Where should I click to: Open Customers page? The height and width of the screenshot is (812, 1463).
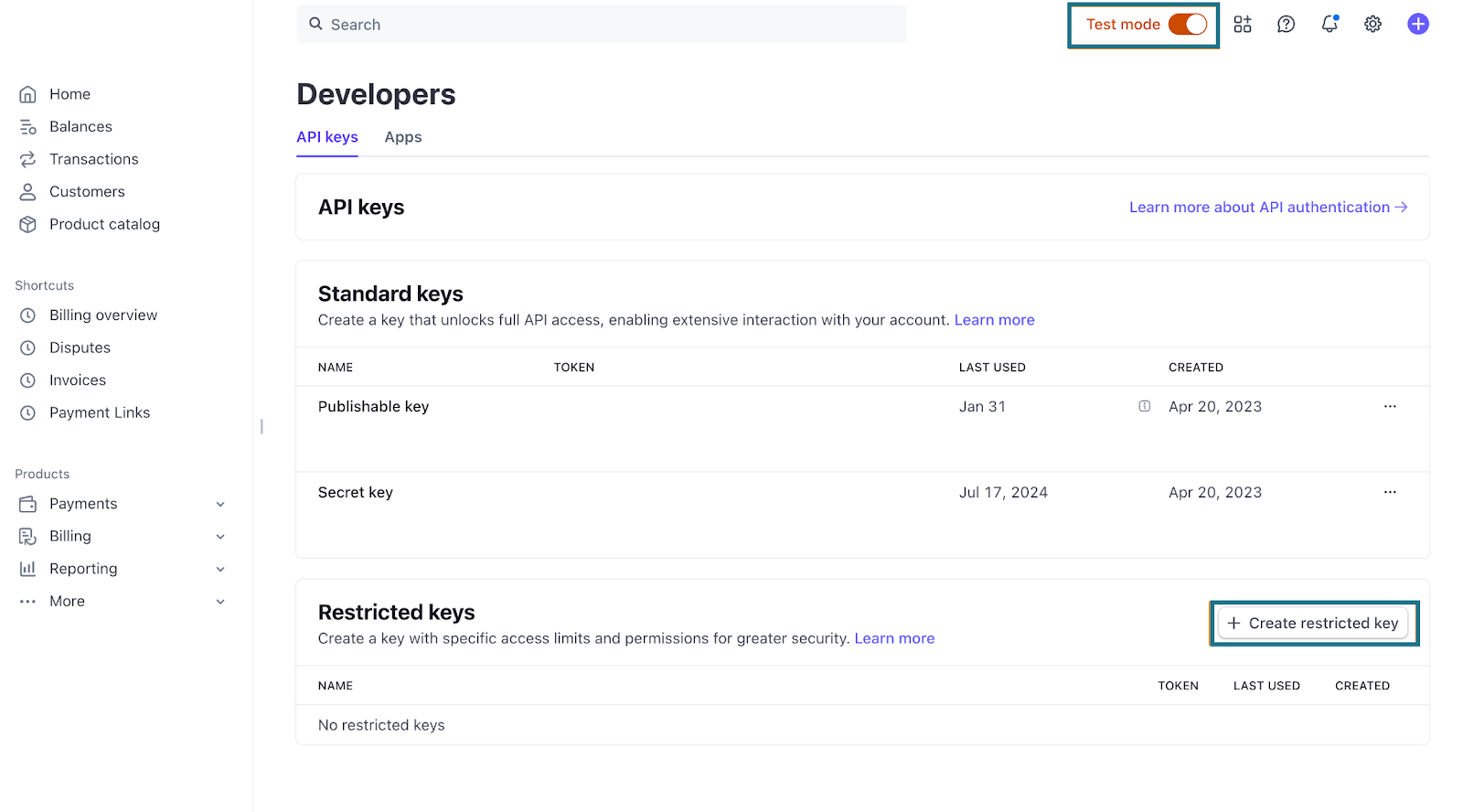click(87, 192)
